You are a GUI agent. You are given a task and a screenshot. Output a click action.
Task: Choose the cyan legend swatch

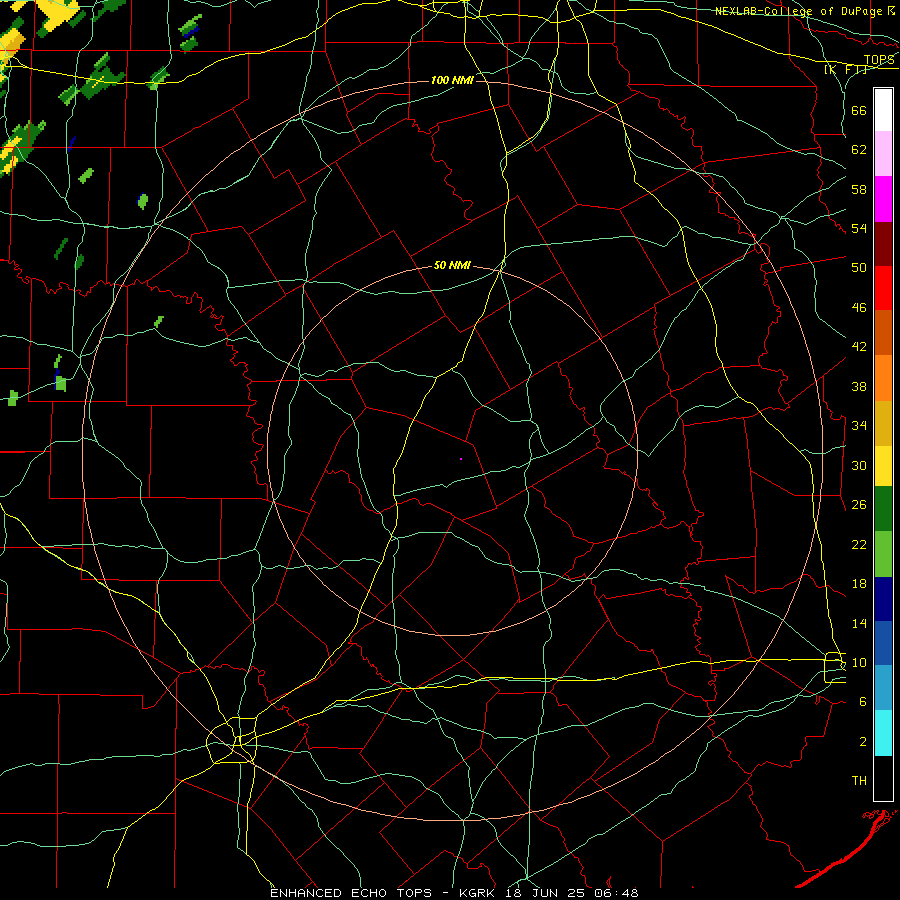(x=883, y=733)
